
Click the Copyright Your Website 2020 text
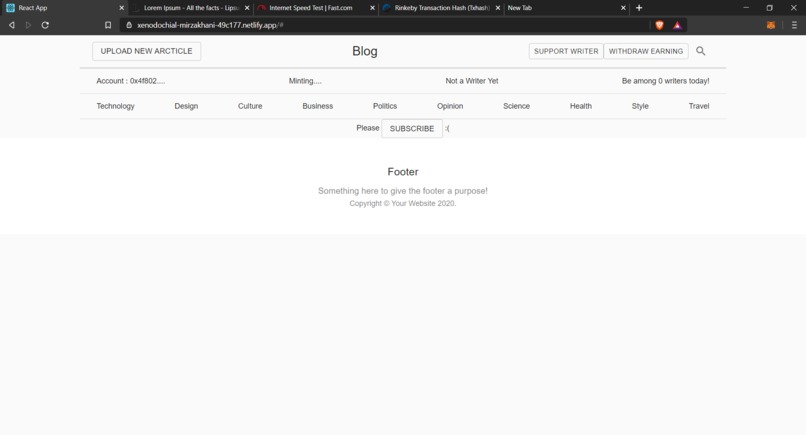tap(403, 203)
